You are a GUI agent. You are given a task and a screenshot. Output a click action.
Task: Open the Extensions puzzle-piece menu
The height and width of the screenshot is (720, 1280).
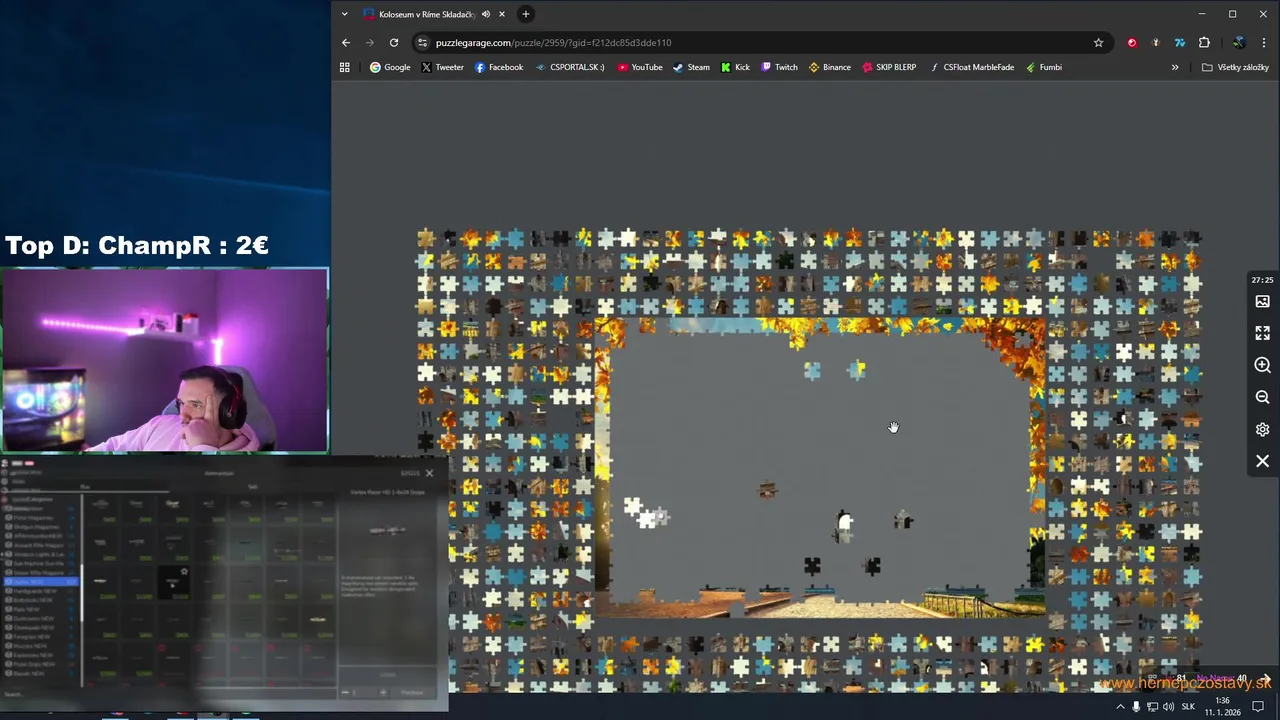(1204, 43)
